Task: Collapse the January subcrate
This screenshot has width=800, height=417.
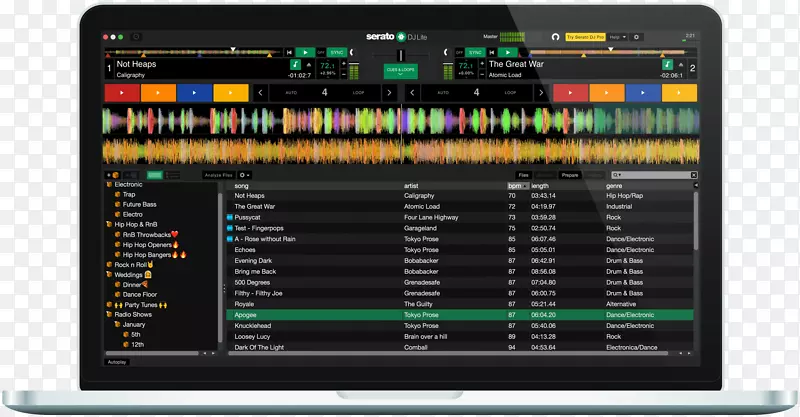Action: point(117,325)
